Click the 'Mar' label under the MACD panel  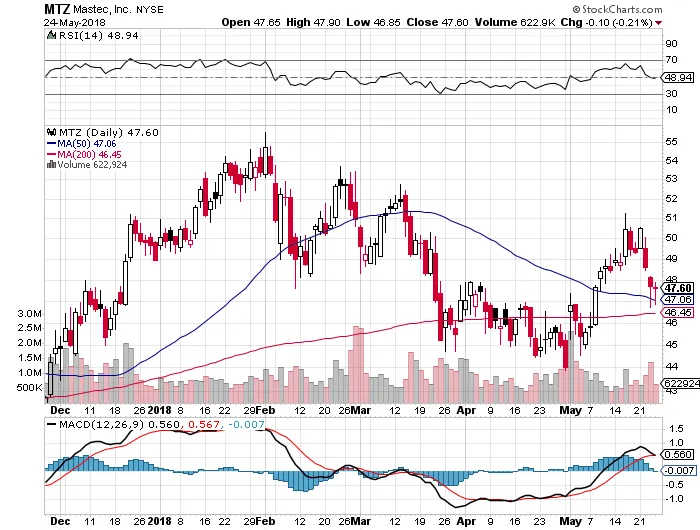[x=361, y=521]
